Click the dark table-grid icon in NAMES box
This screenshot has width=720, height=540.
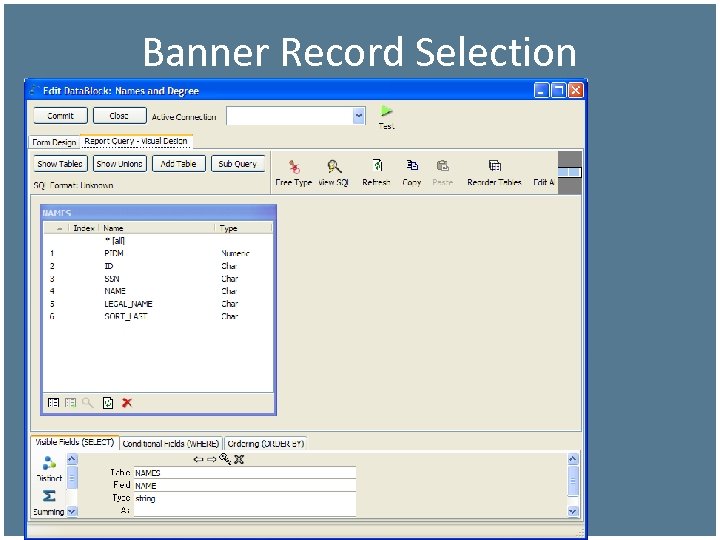coord(54,403)
